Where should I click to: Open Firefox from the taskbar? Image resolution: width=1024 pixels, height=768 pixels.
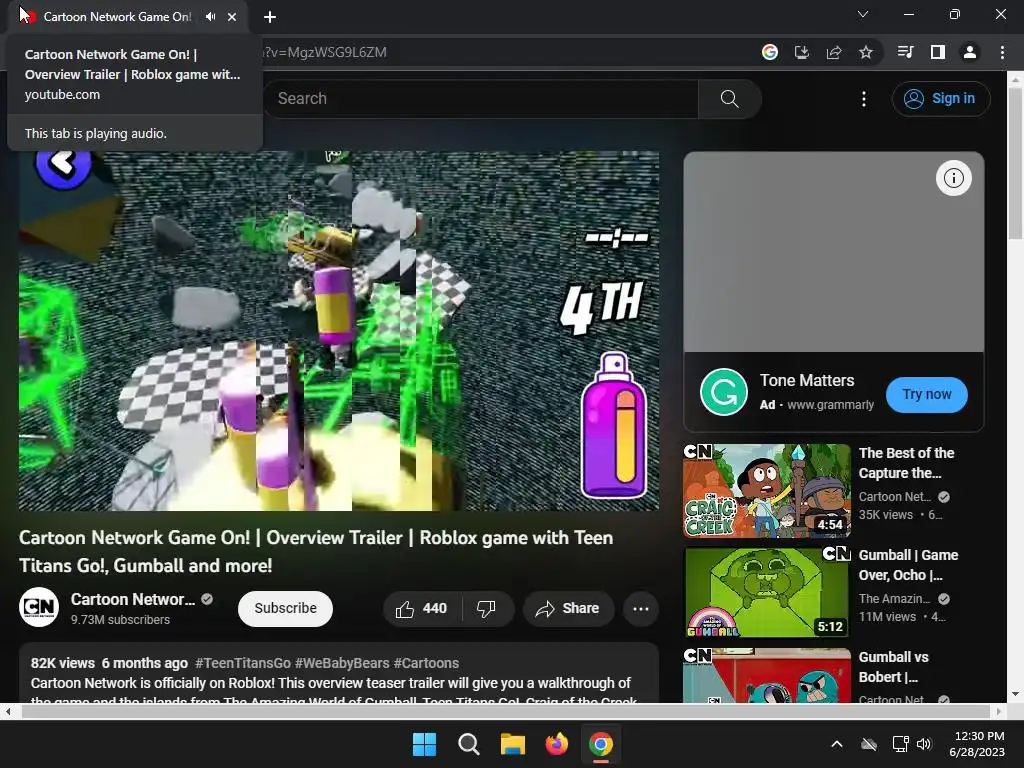click(556, 744)
